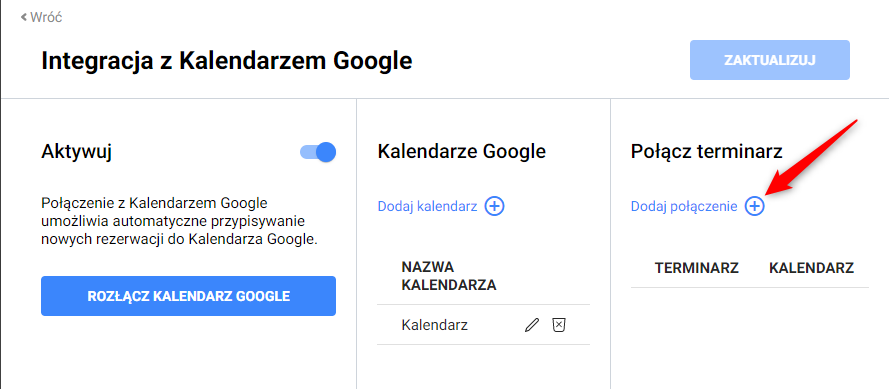Select the Kalendarz row name in the list
Image resolution: width=889 pixels, height=389 pixels.
(434, 325)
